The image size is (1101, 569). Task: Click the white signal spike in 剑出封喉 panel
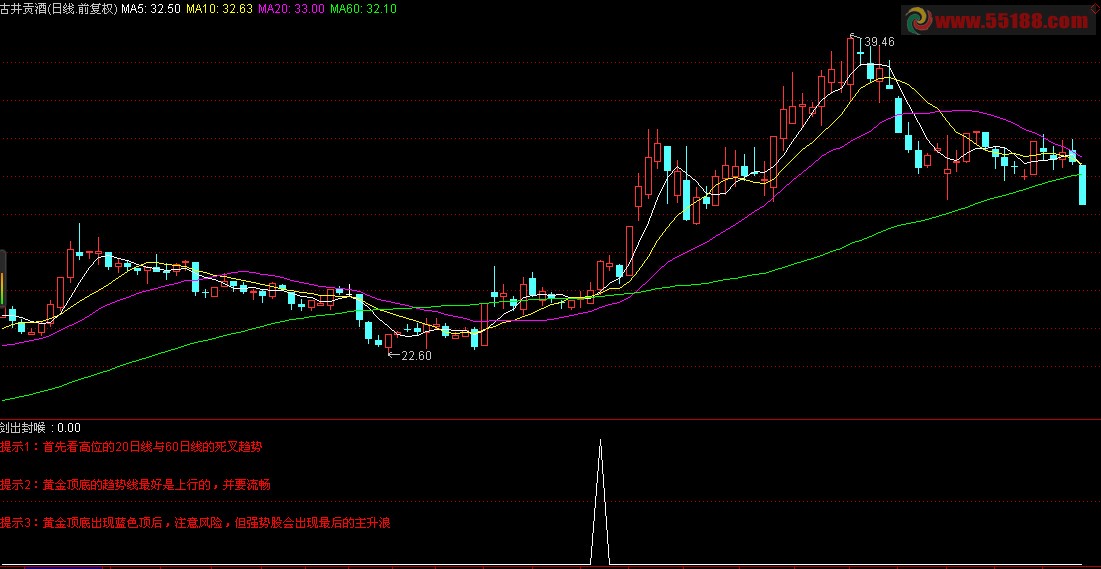pos(600,501)
